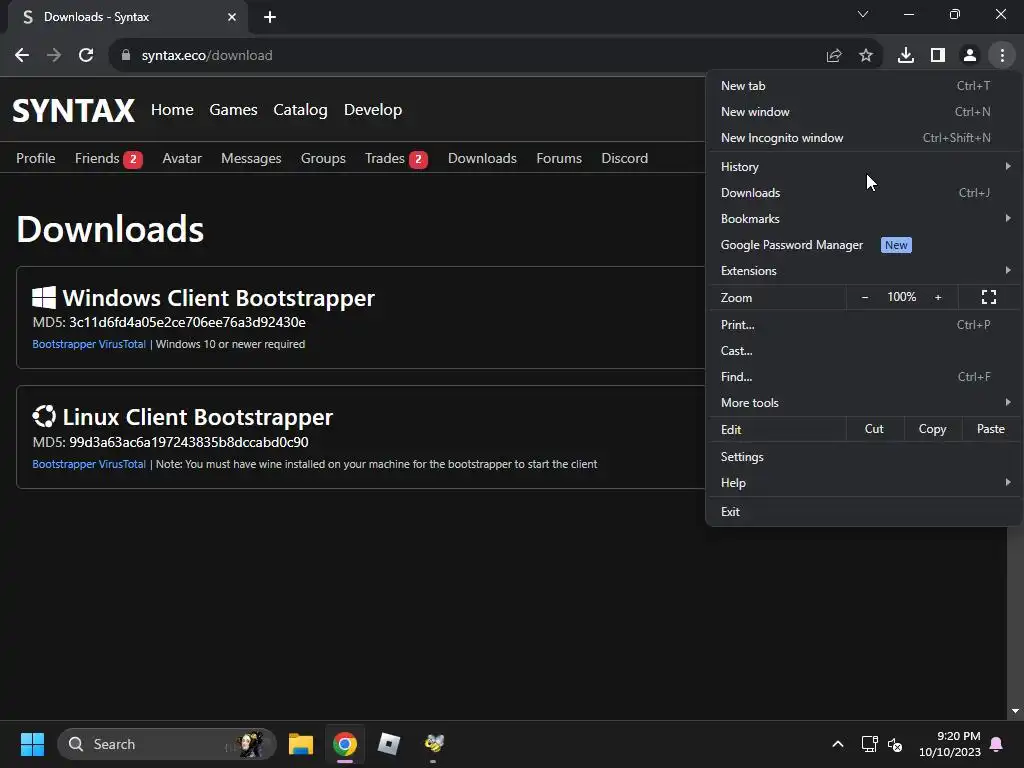The width and height of the screenshot is (1024, 768).
Task: Open a new tab with plus button
Action: pos(270,17)
